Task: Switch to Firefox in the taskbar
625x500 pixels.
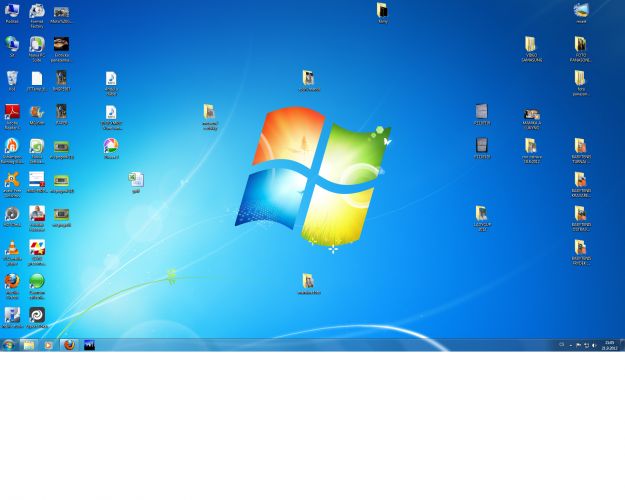Action: (x=69, y=345)
